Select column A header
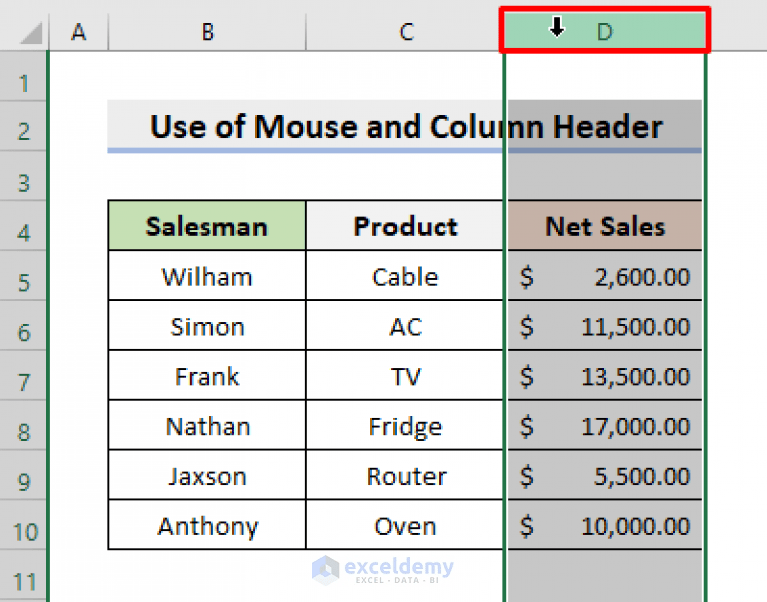This screenshot has height=602, width=767. 79,32
